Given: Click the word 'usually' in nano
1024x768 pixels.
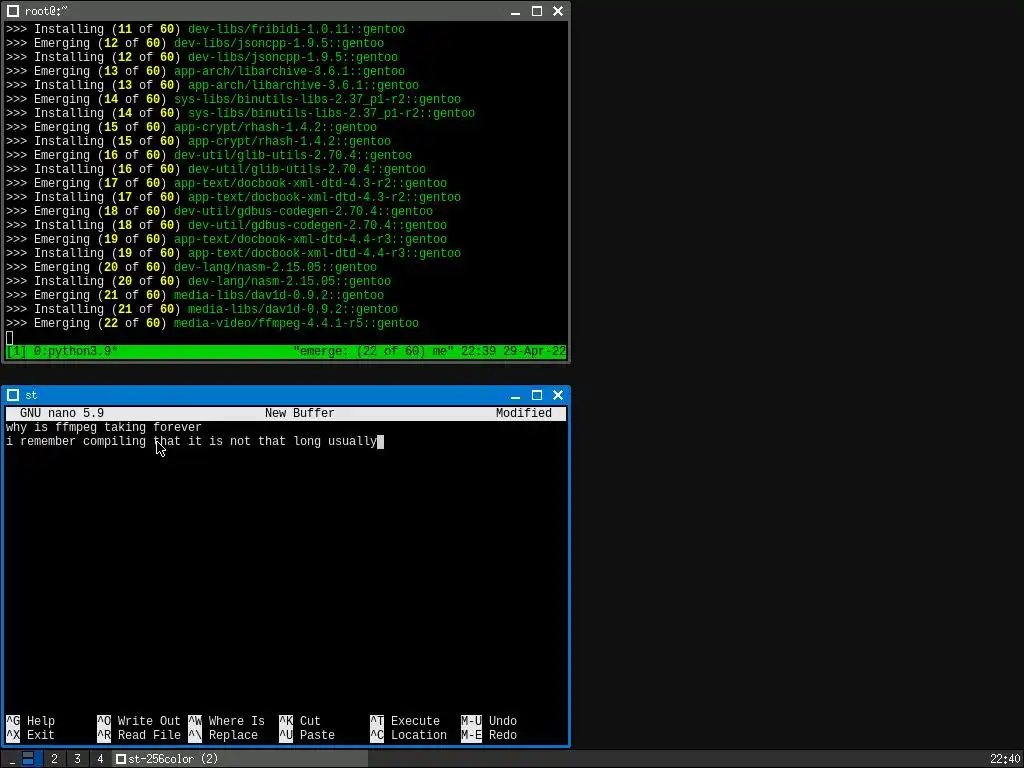Looking at the screenshot, I should click(353, 441).
